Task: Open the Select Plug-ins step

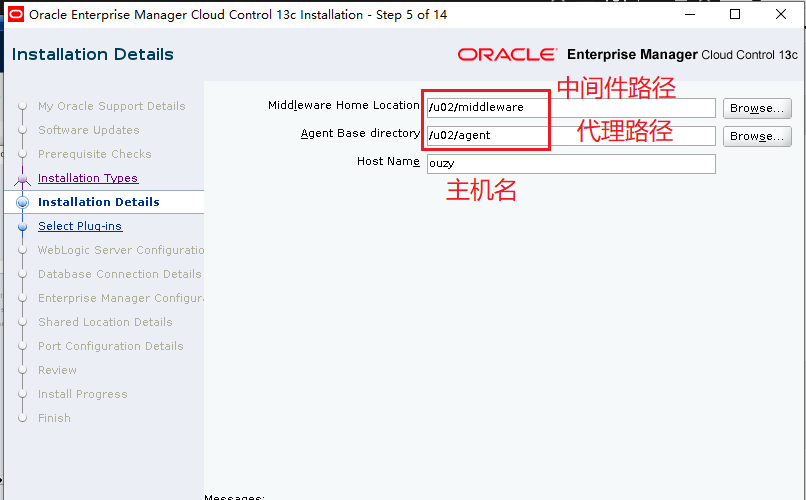Action: pyautogui.click(x=80, y=226)
